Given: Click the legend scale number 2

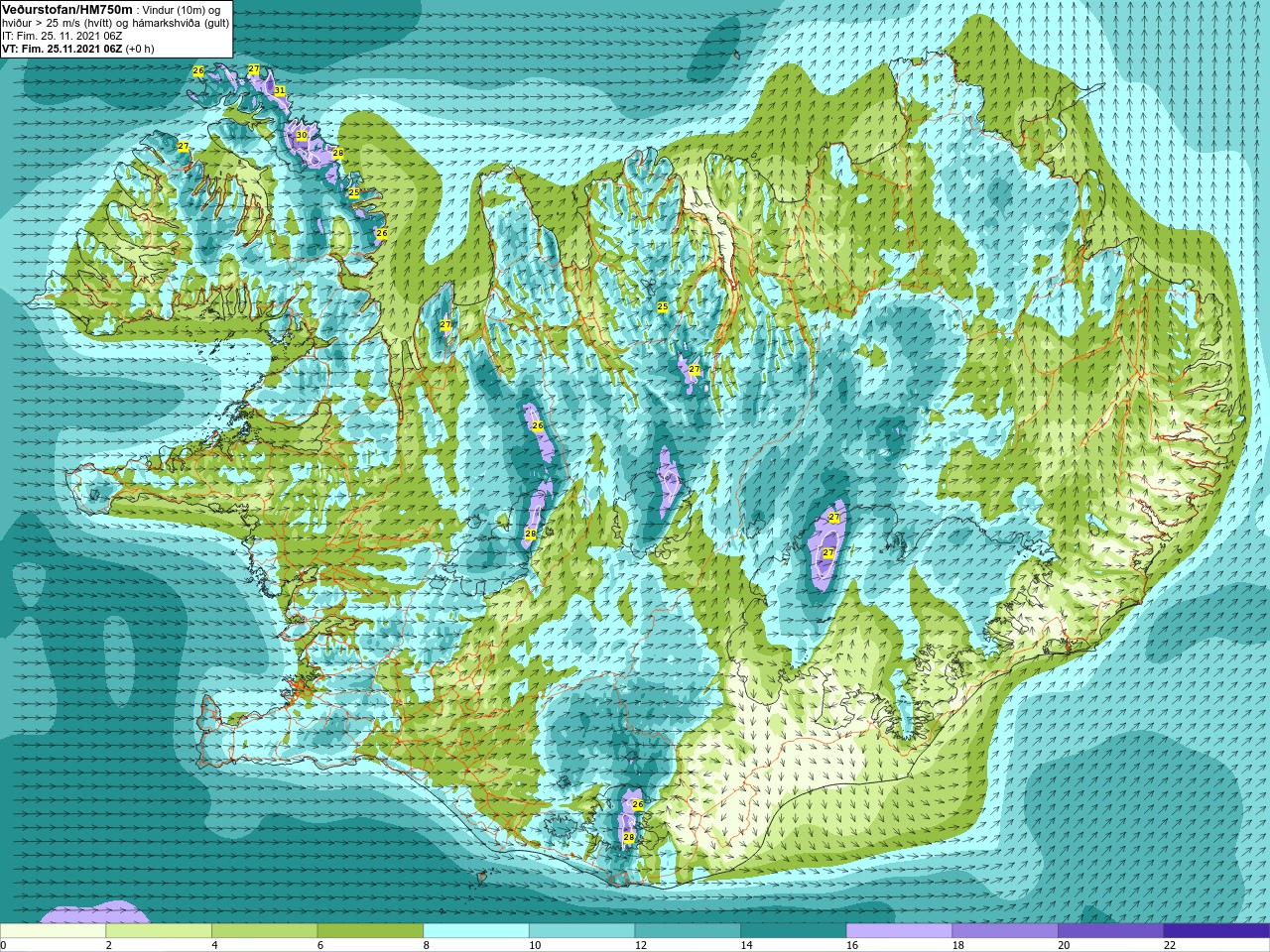Looking at the screenshot, I should pyautogui.click(x=109, y=945).
